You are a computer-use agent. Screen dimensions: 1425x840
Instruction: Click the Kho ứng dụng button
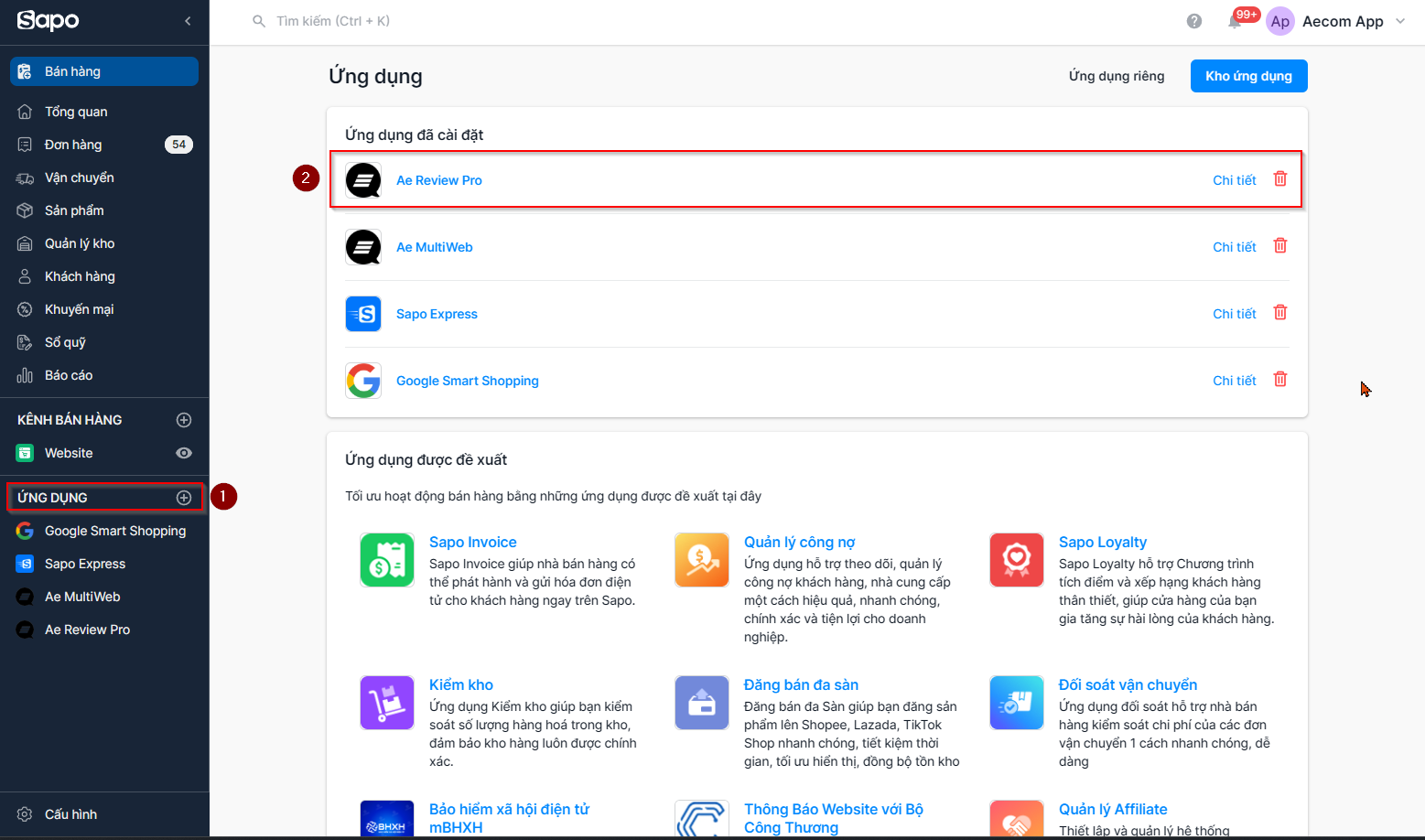point(1248,76)
